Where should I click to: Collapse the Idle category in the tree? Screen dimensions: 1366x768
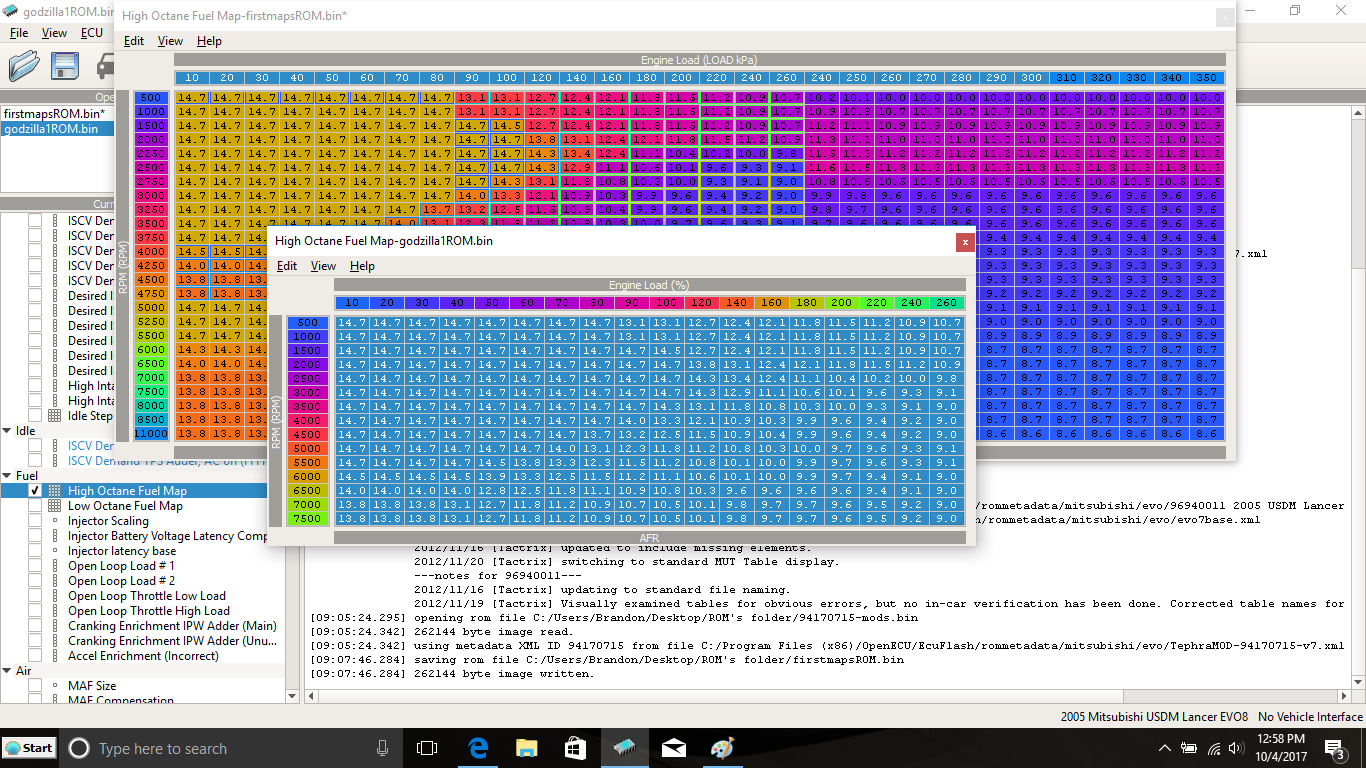pos(7,431)
